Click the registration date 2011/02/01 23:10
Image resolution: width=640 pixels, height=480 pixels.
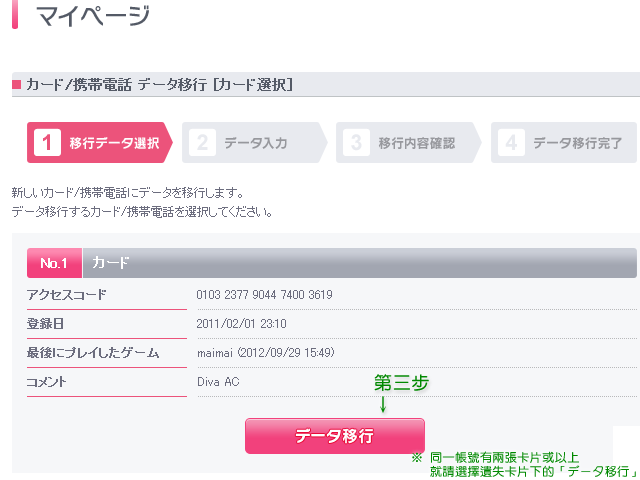pyautogui.click(x=242, y=324)
